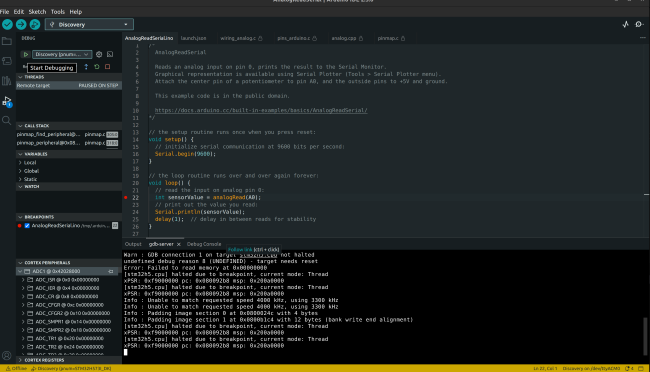Viewport: 650px width, 372px height.
Task: Click the Upload arrow button
Action: (x=21, y=24)
